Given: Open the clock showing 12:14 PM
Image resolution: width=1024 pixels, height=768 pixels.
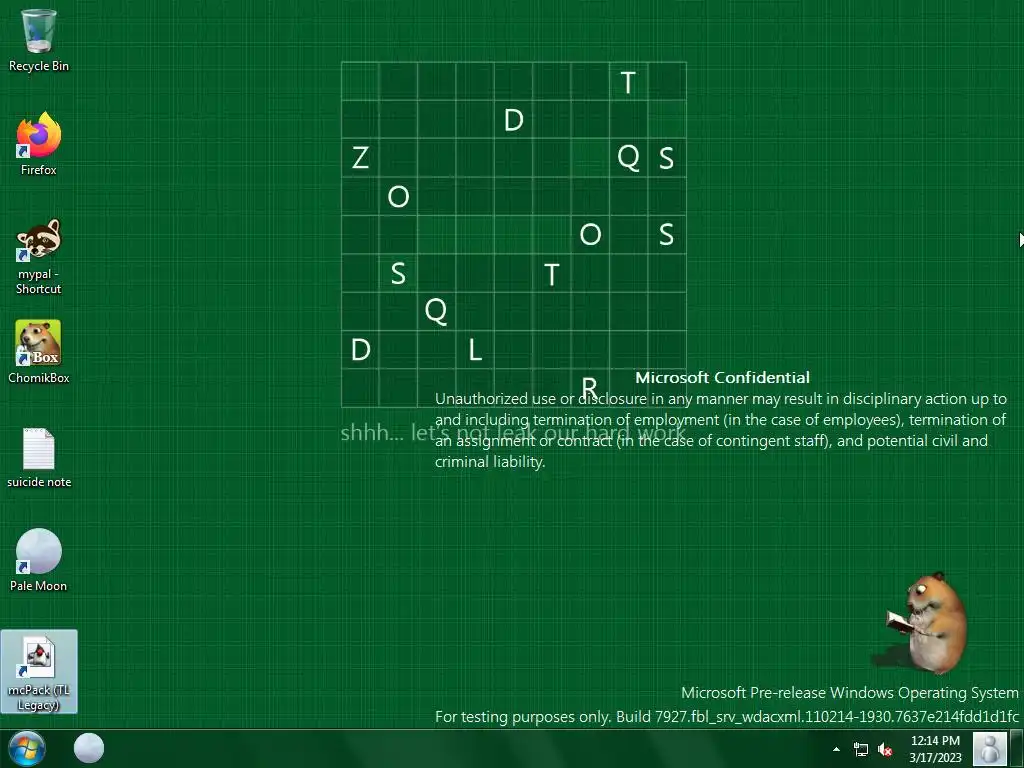Looking at the screenshot, I should (x=935, y=748).
